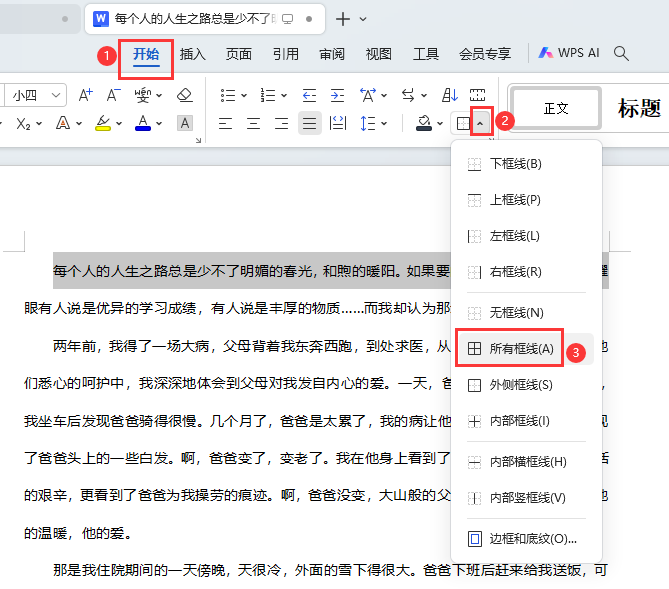Screen dimensions: 669x589
Task: Switch to the 审阅 tab
Action: tap(332, 54)
